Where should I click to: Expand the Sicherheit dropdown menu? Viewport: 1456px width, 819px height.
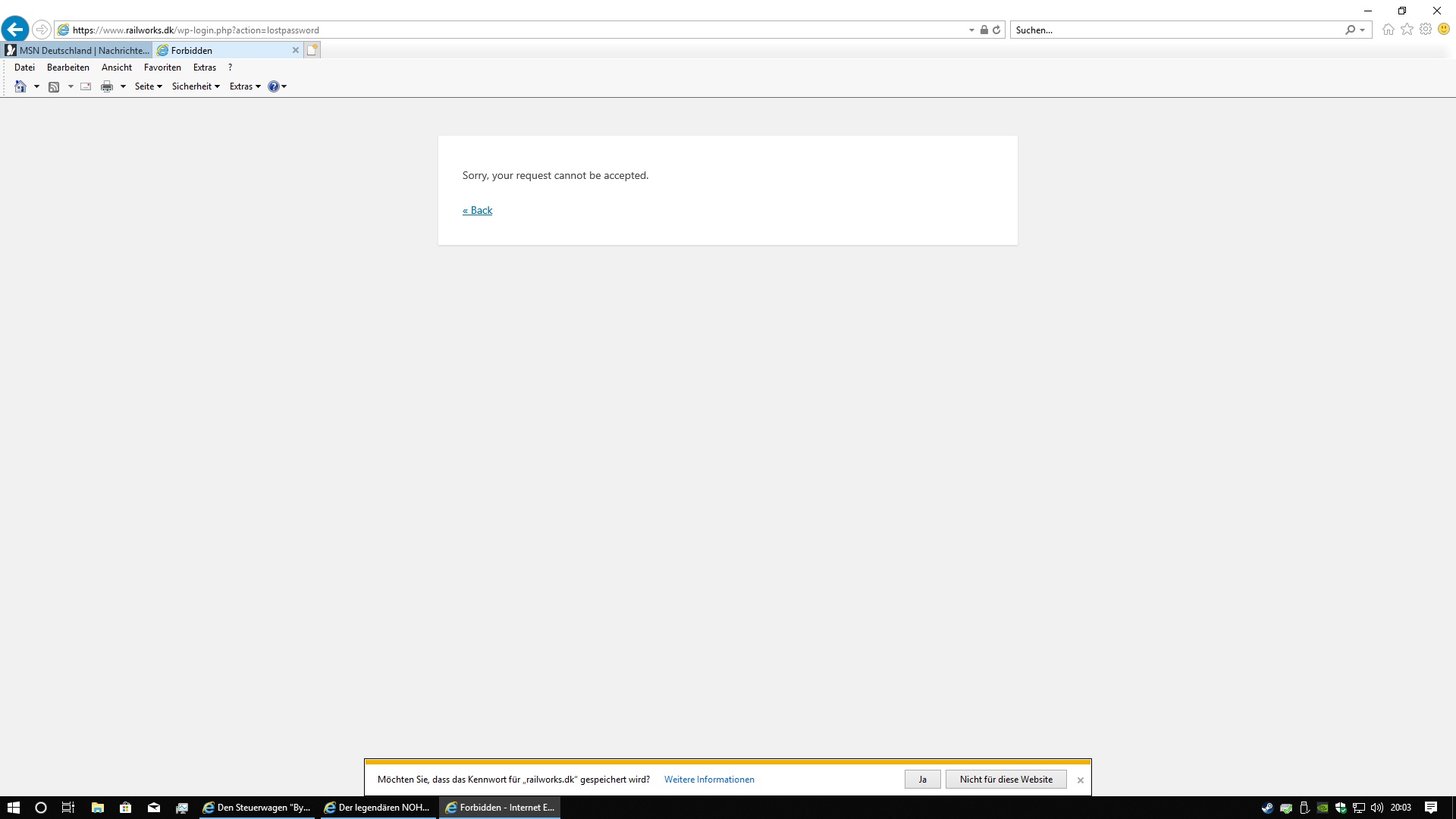pyautogui.click(x=196, y=86)
